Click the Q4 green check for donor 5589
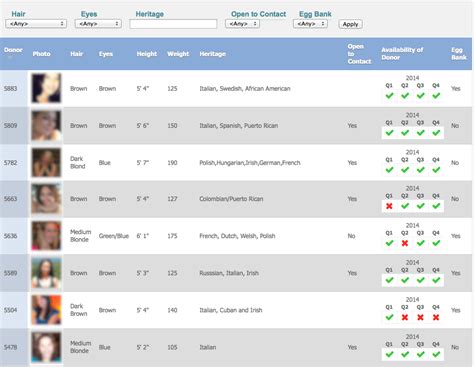Screen dimensions: 474x367 point(436,280)
